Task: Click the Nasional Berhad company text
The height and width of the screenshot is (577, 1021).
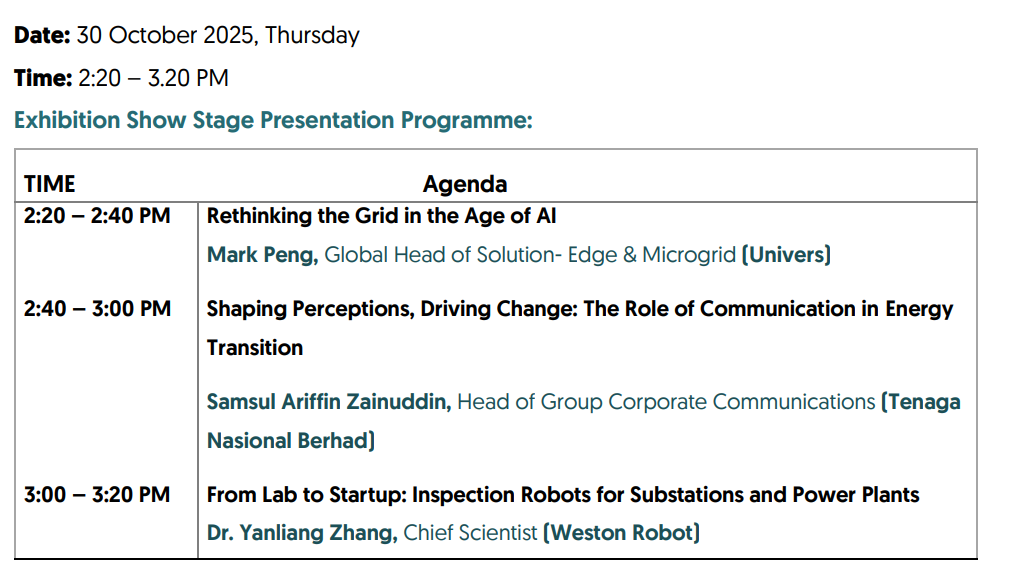Action: 290,441
